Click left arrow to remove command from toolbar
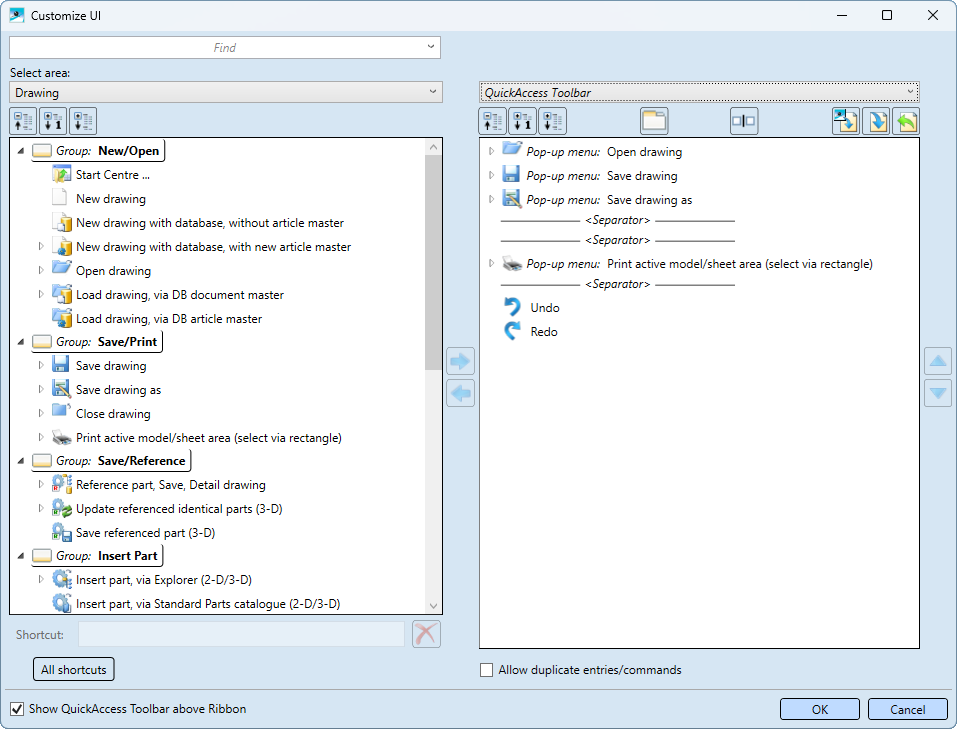 (460, 393)
